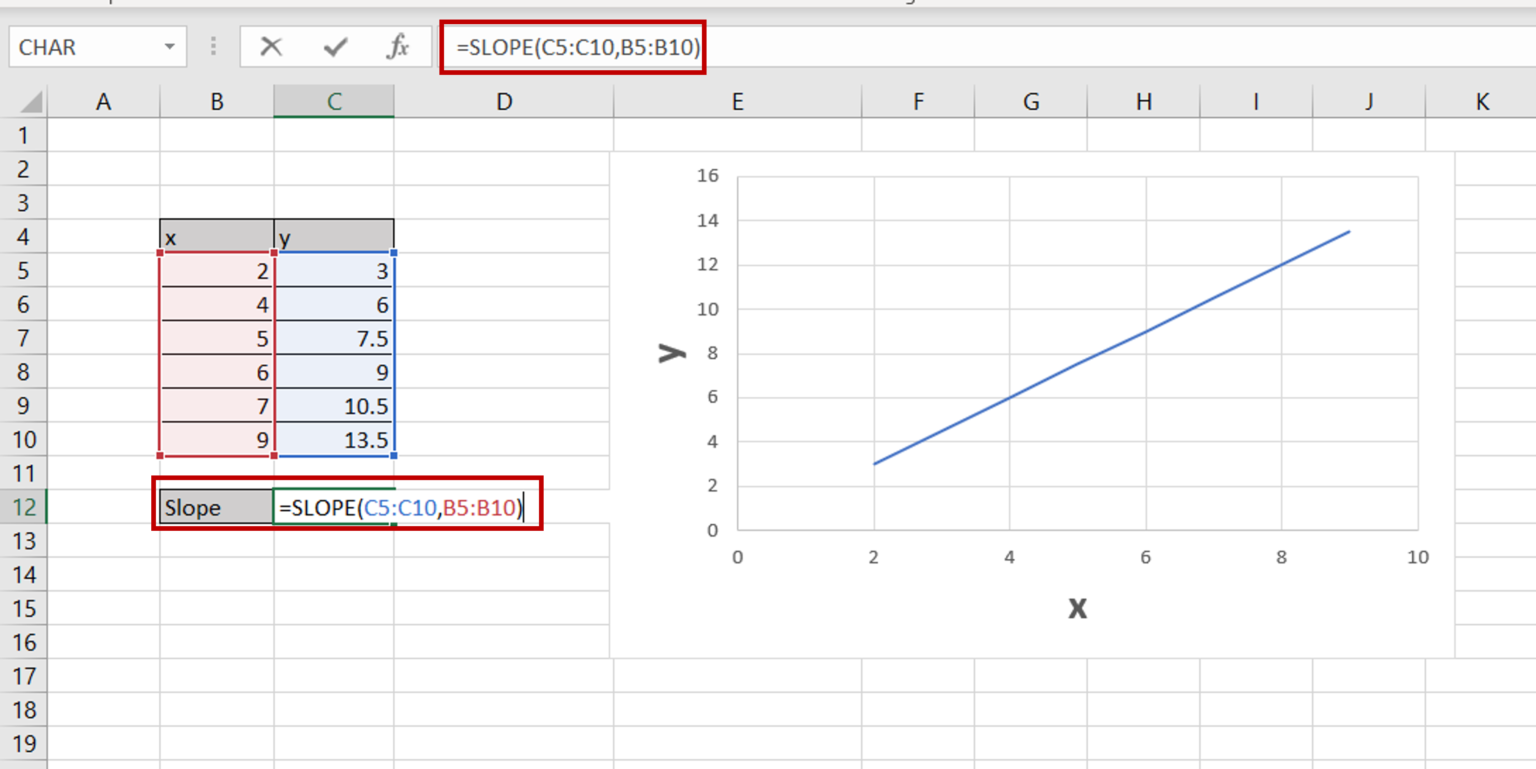Select column C header

(334, 100)
